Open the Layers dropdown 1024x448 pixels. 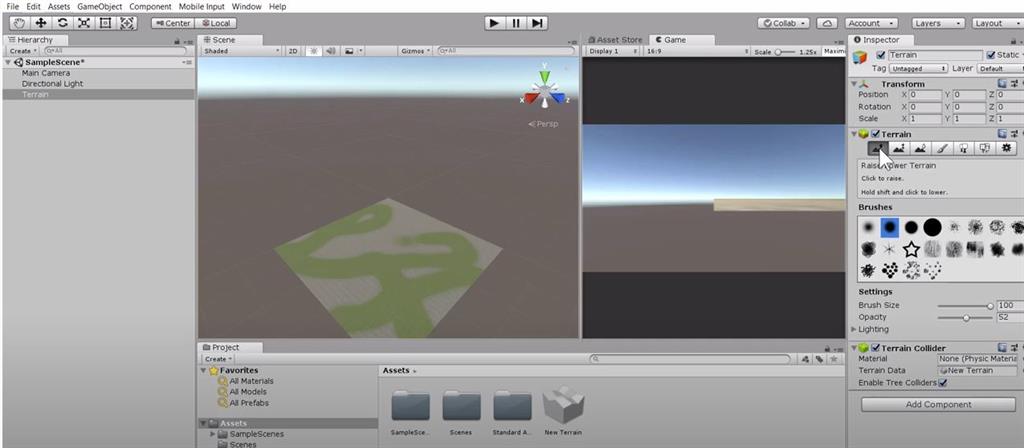[x=938, y=23]
